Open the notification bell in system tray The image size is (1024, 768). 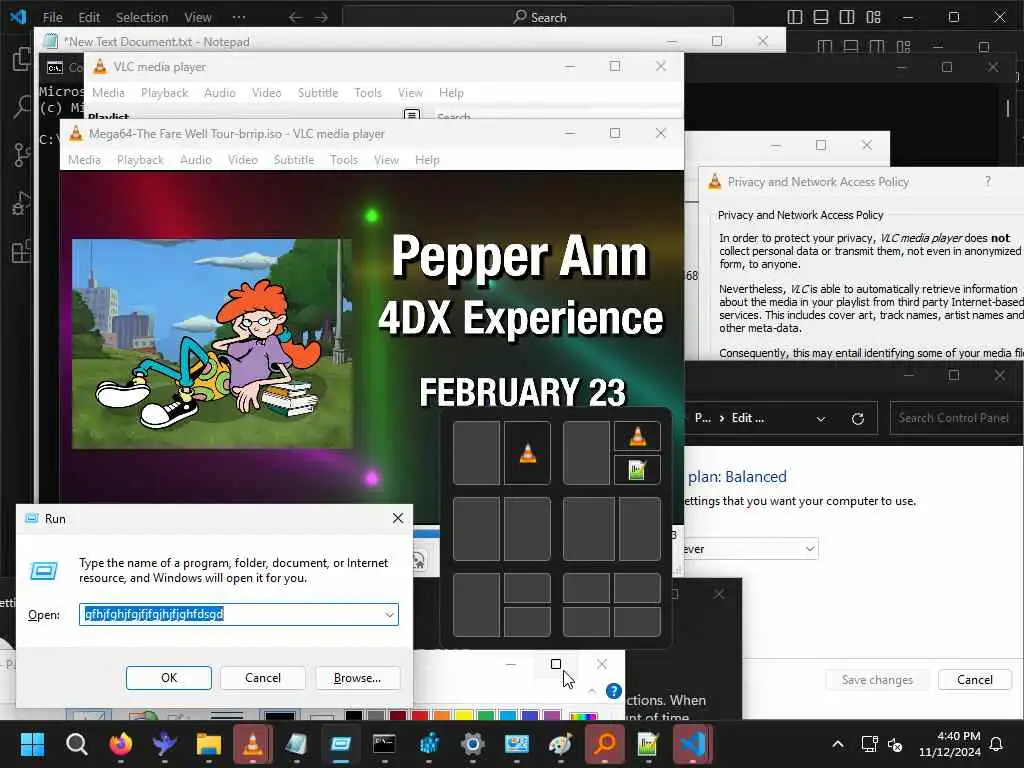tap(996, 744)
